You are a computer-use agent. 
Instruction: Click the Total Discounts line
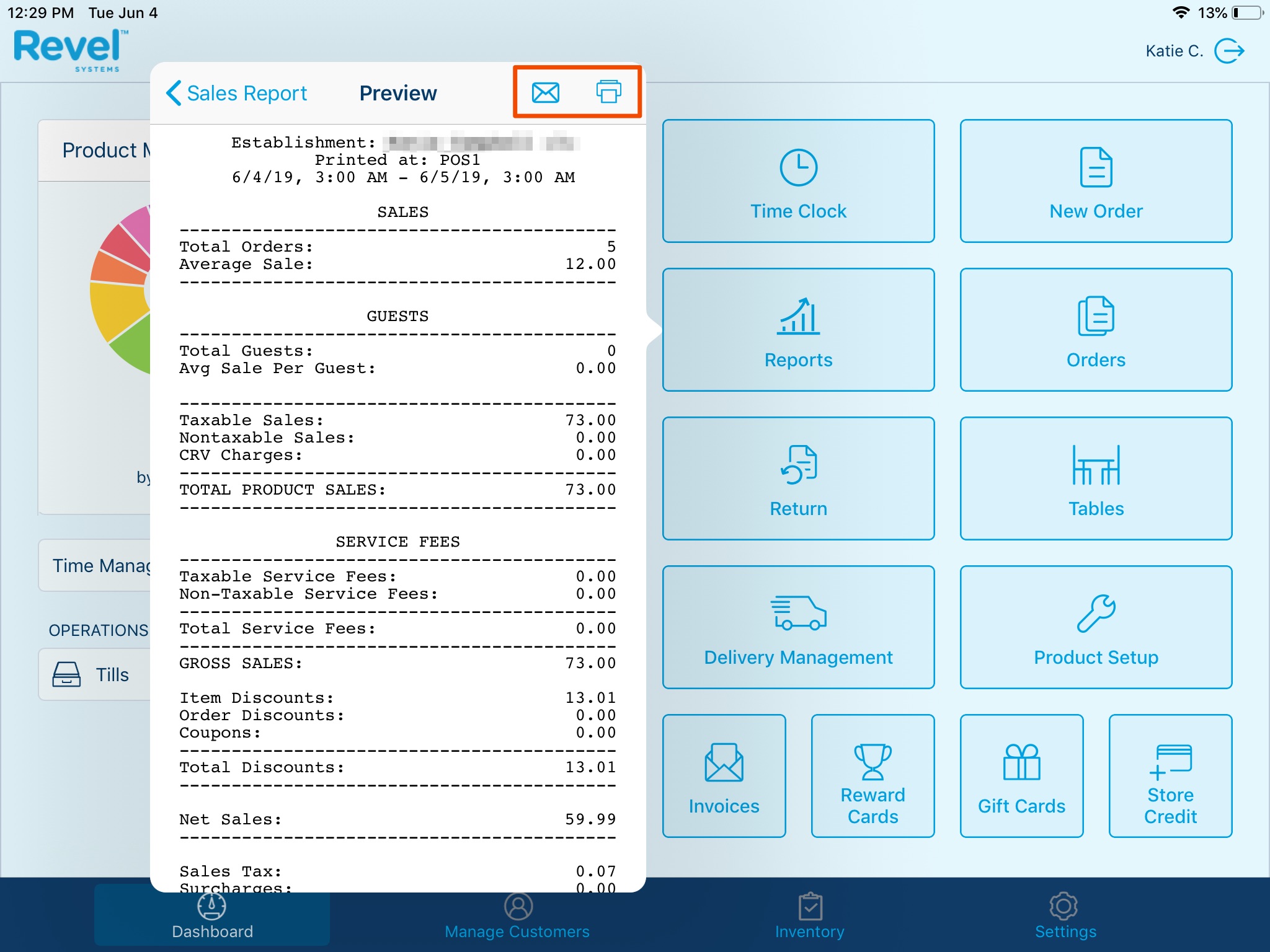coord(397,767)
